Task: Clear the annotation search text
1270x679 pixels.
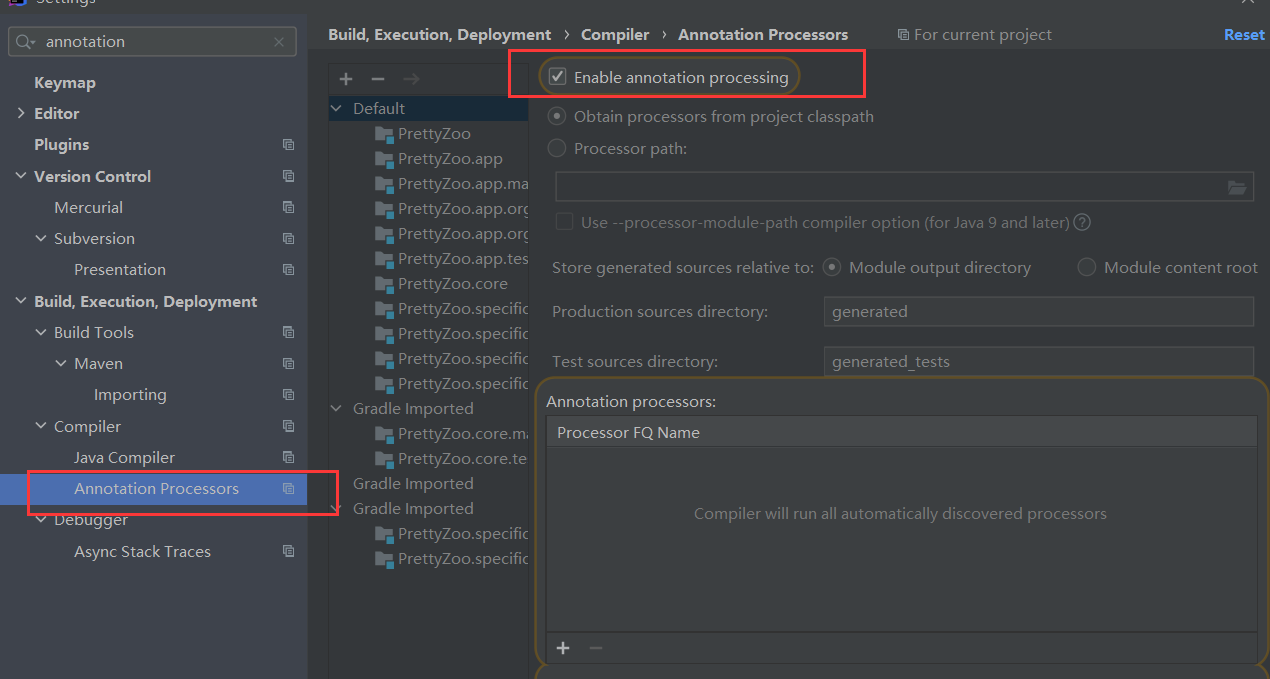Action: (x=279, y=42)
